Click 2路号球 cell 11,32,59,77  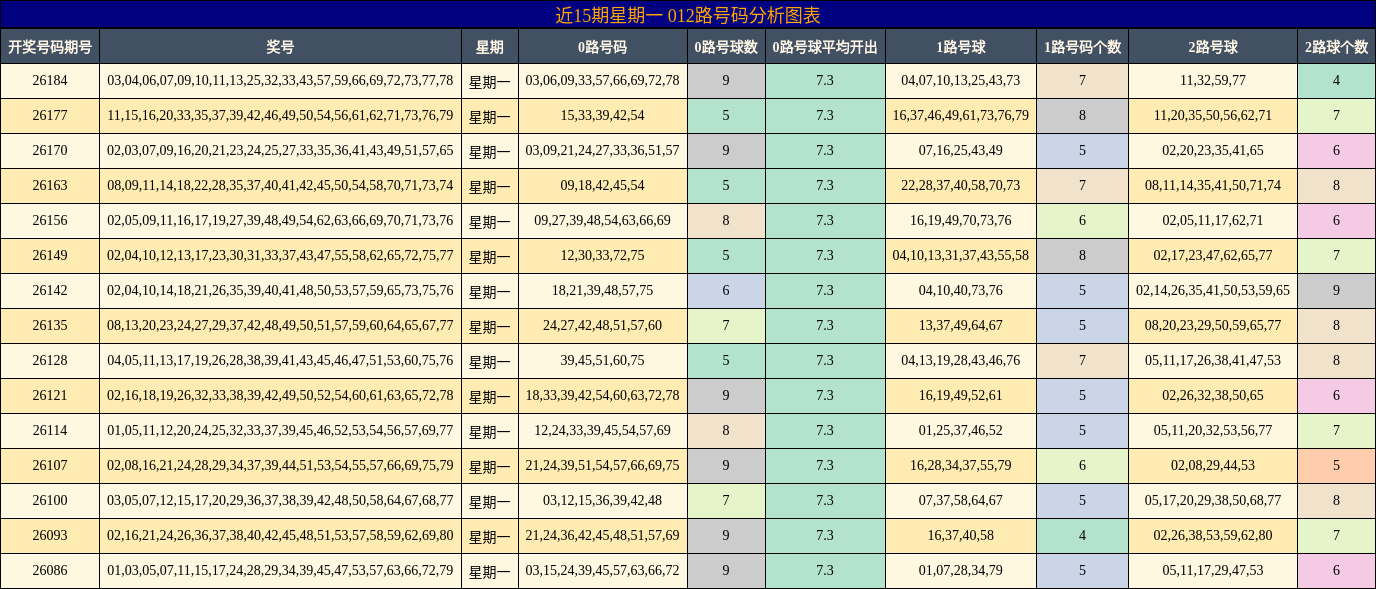point(1213,81)
